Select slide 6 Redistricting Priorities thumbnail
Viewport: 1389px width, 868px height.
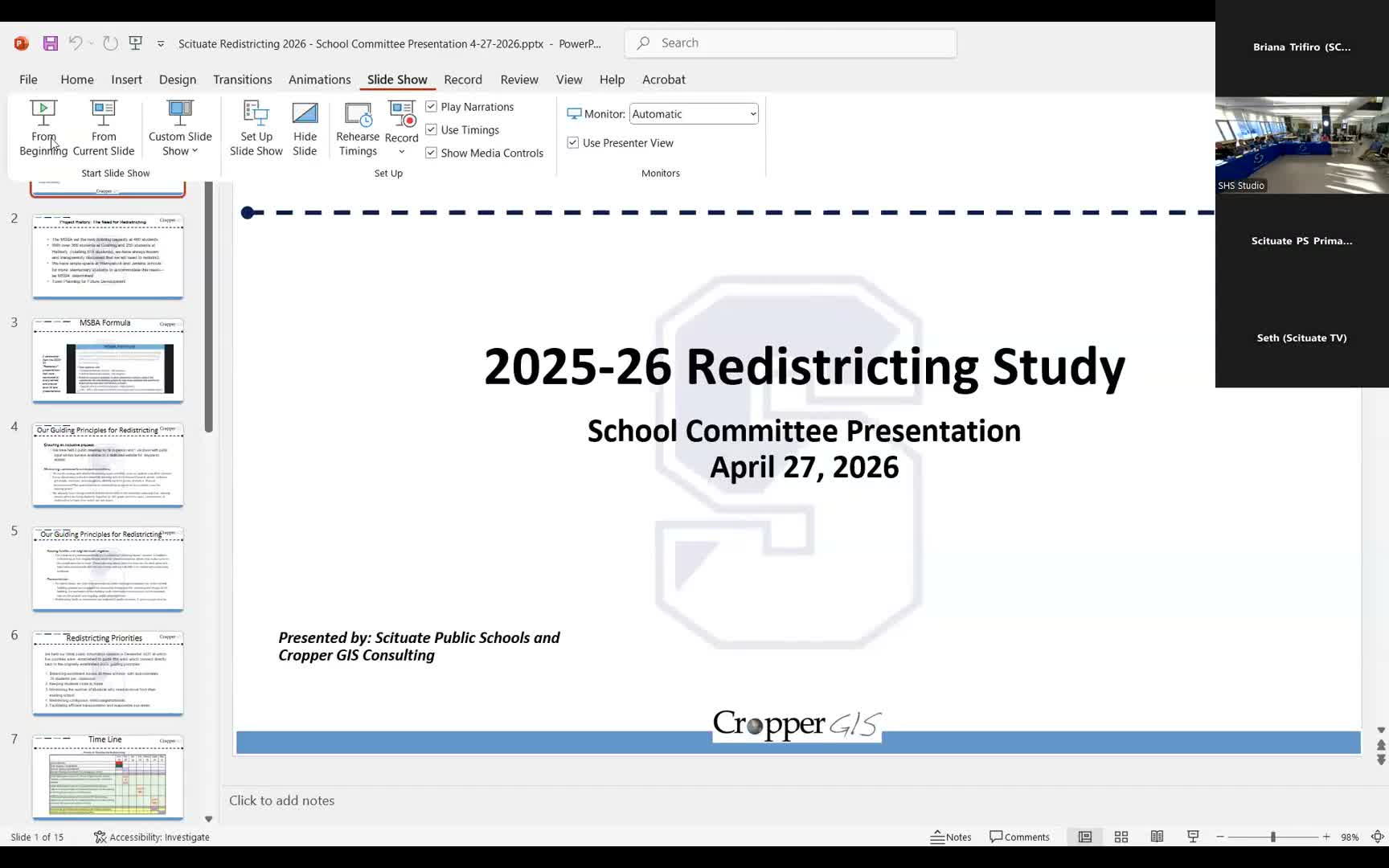[108, 674]
